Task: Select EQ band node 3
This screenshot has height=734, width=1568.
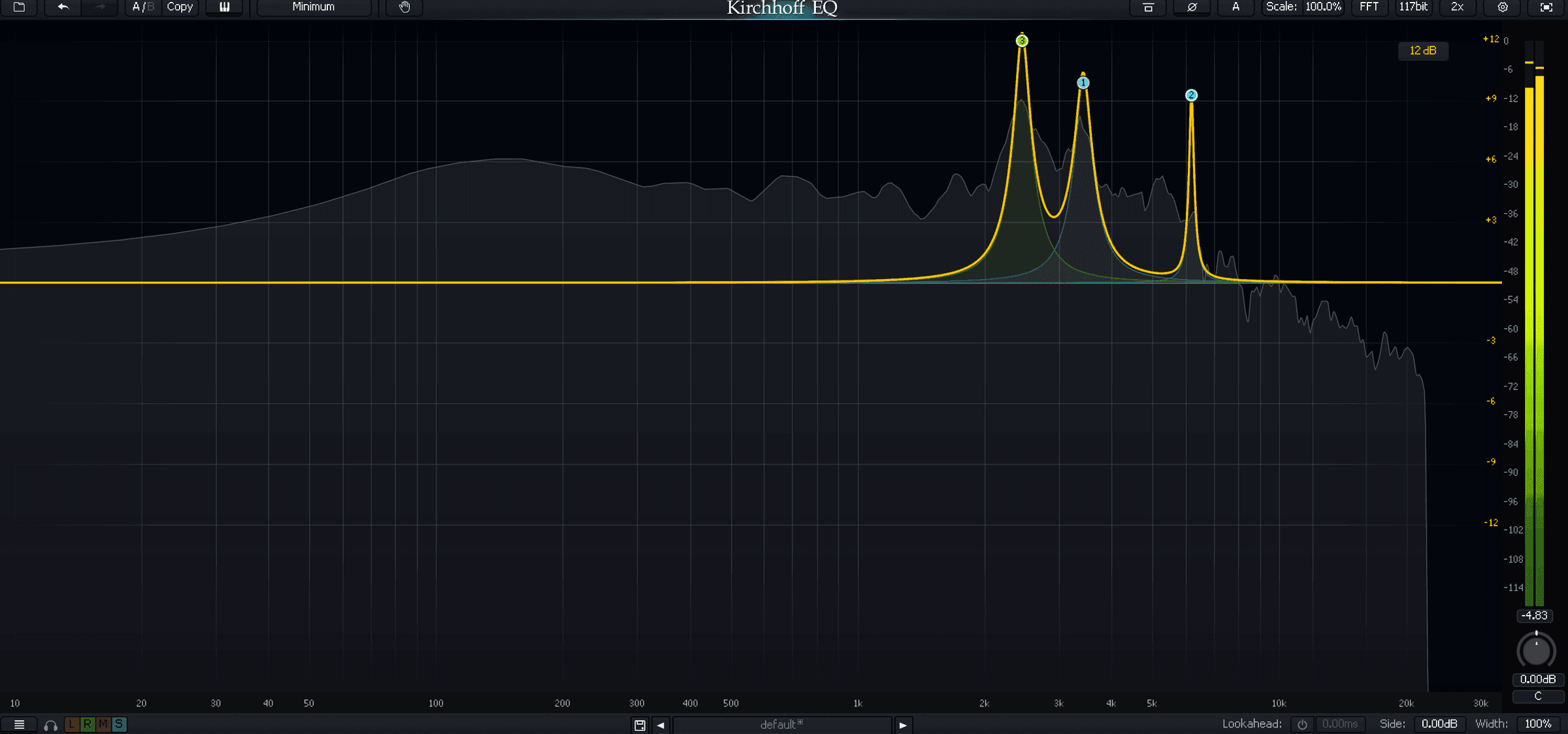Action: [x=1022, y=41]
